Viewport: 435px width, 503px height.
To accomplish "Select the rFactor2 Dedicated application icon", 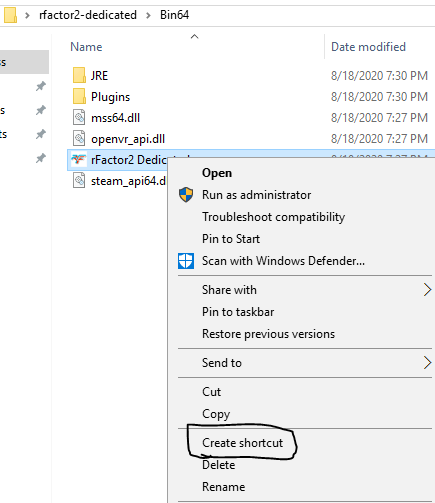I will tap(78, 160).
